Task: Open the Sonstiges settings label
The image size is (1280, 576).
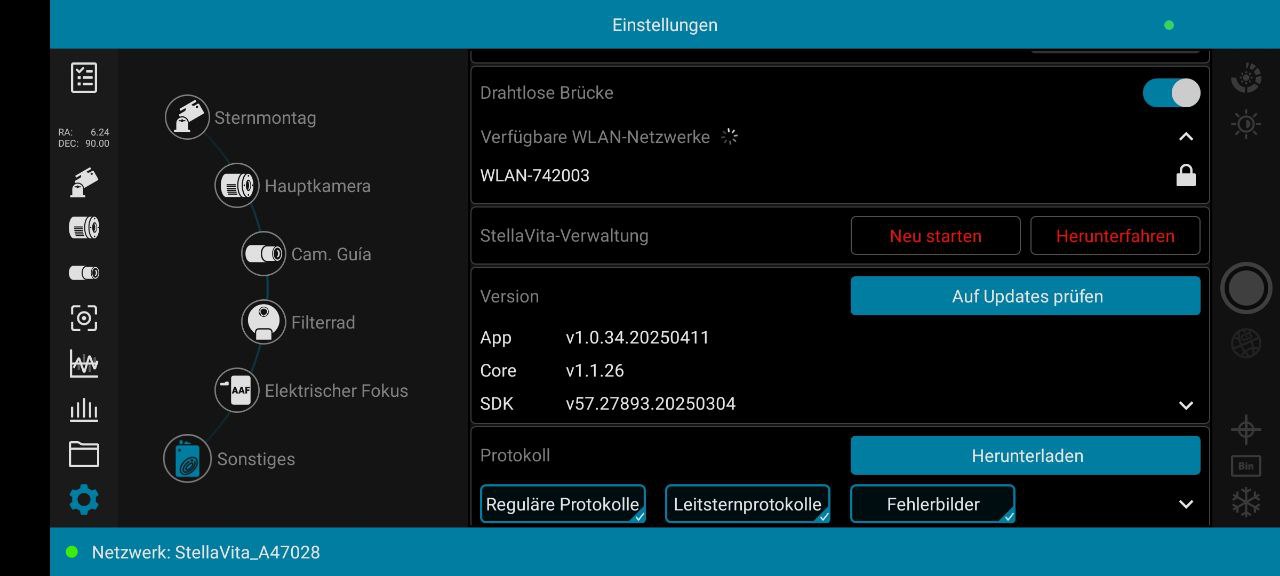Action: pyautogui.click(x=256, y=459)
